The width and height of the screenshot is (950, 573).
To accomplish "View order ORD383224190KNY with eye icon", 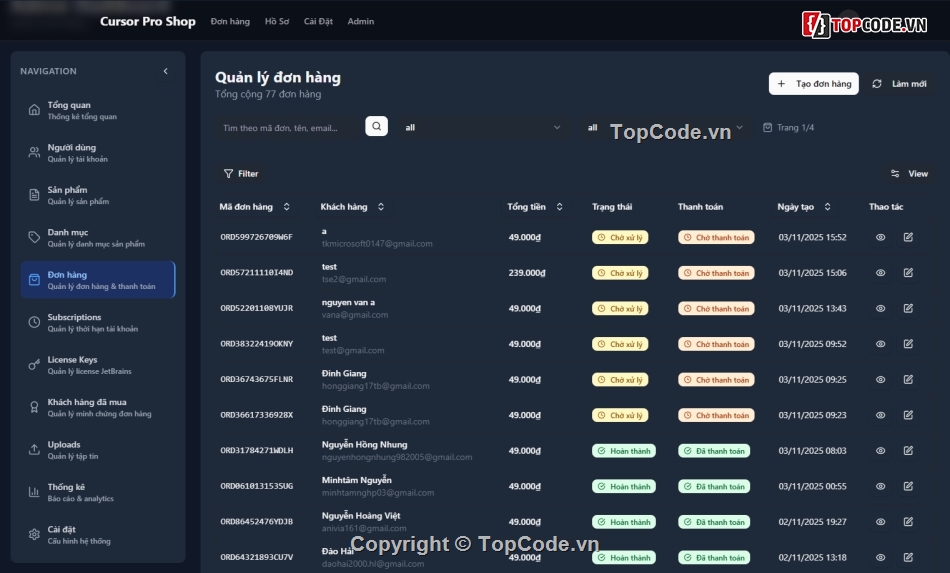I will tap(880, 344).
